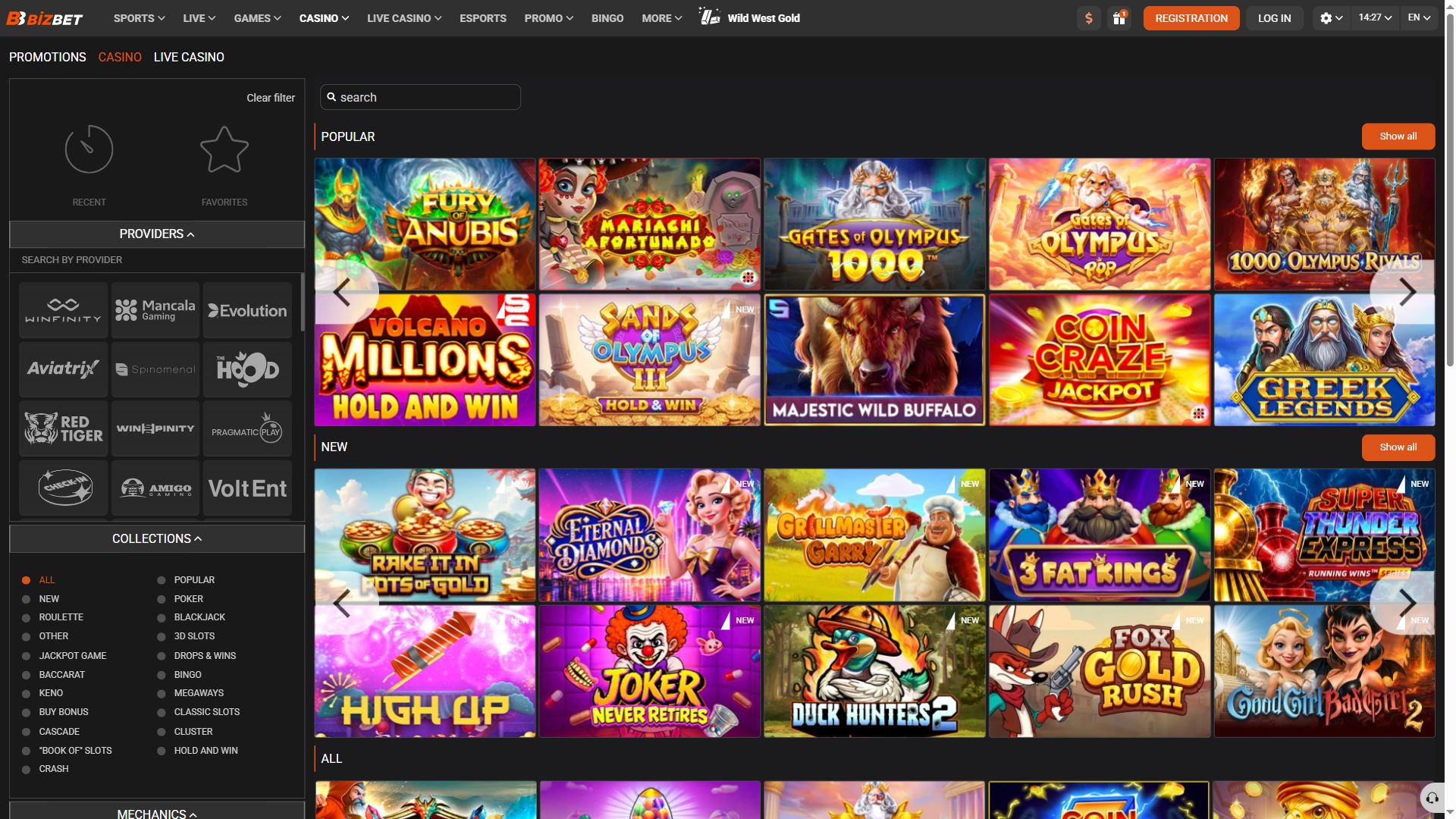Collapse the PROVIDERS section
Screen dimensions: 1456x819
(x=157, y=234)
